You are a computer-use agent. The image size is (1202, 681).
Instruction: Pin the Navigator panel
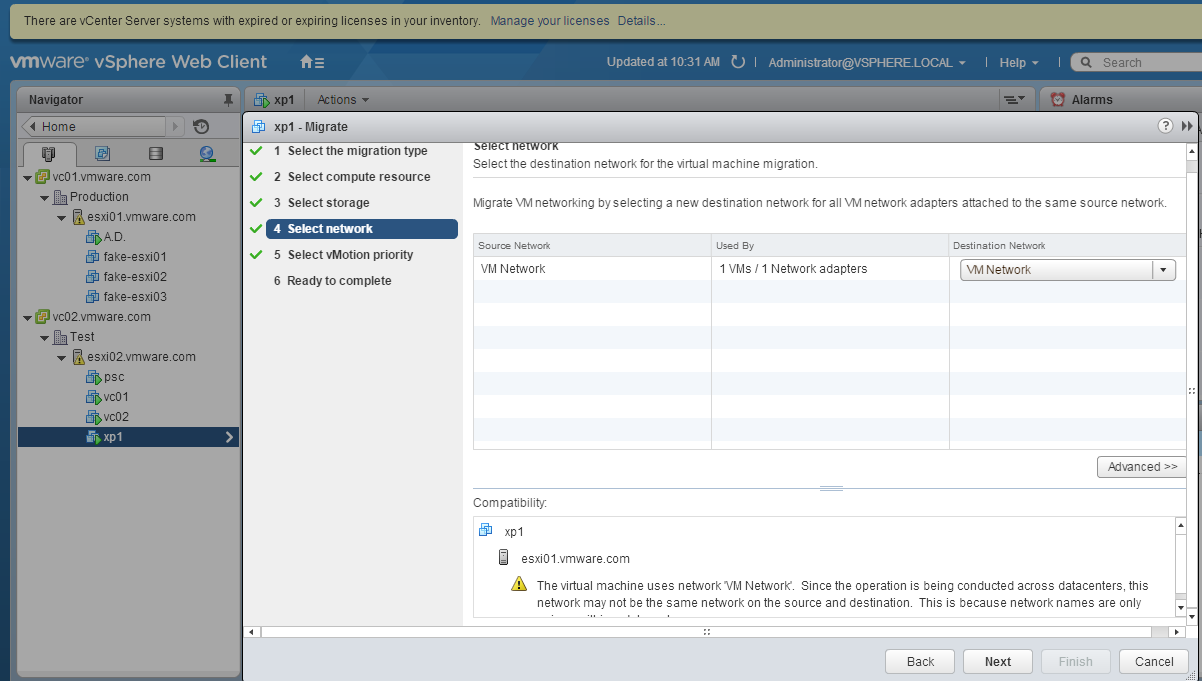228,100
